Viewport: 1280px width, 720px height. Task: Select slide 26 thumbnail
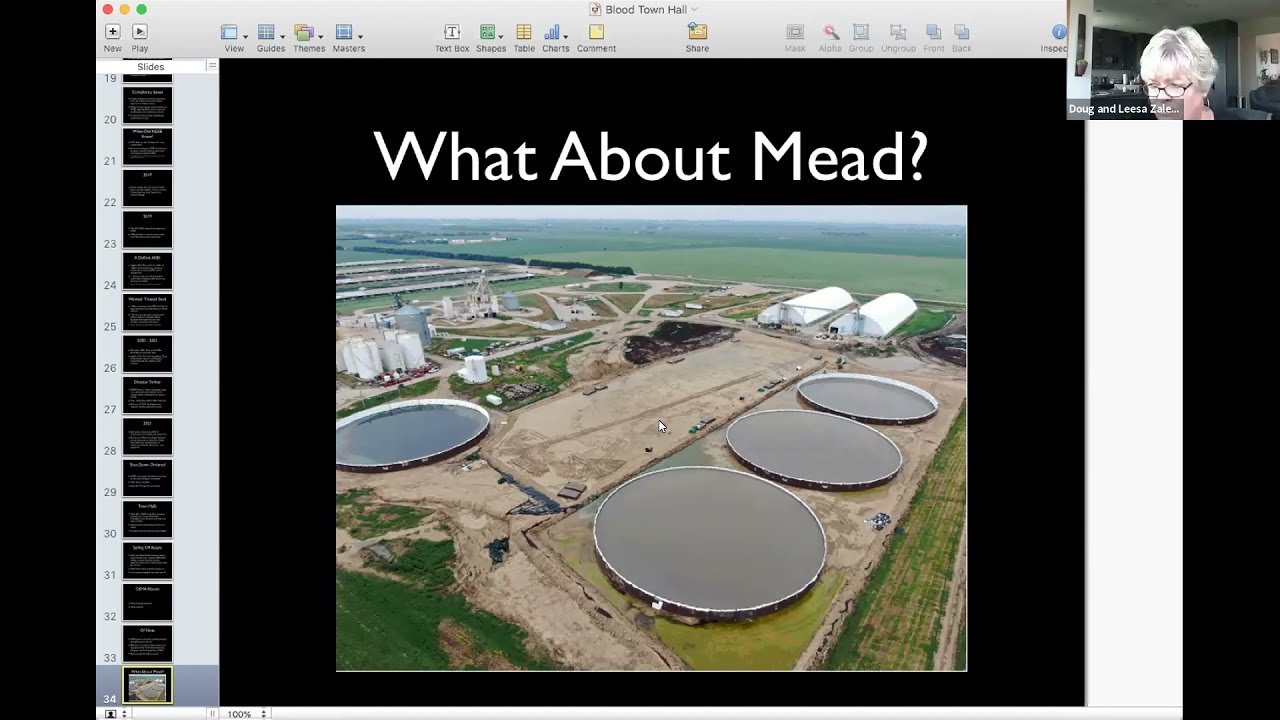coord(148,354)
